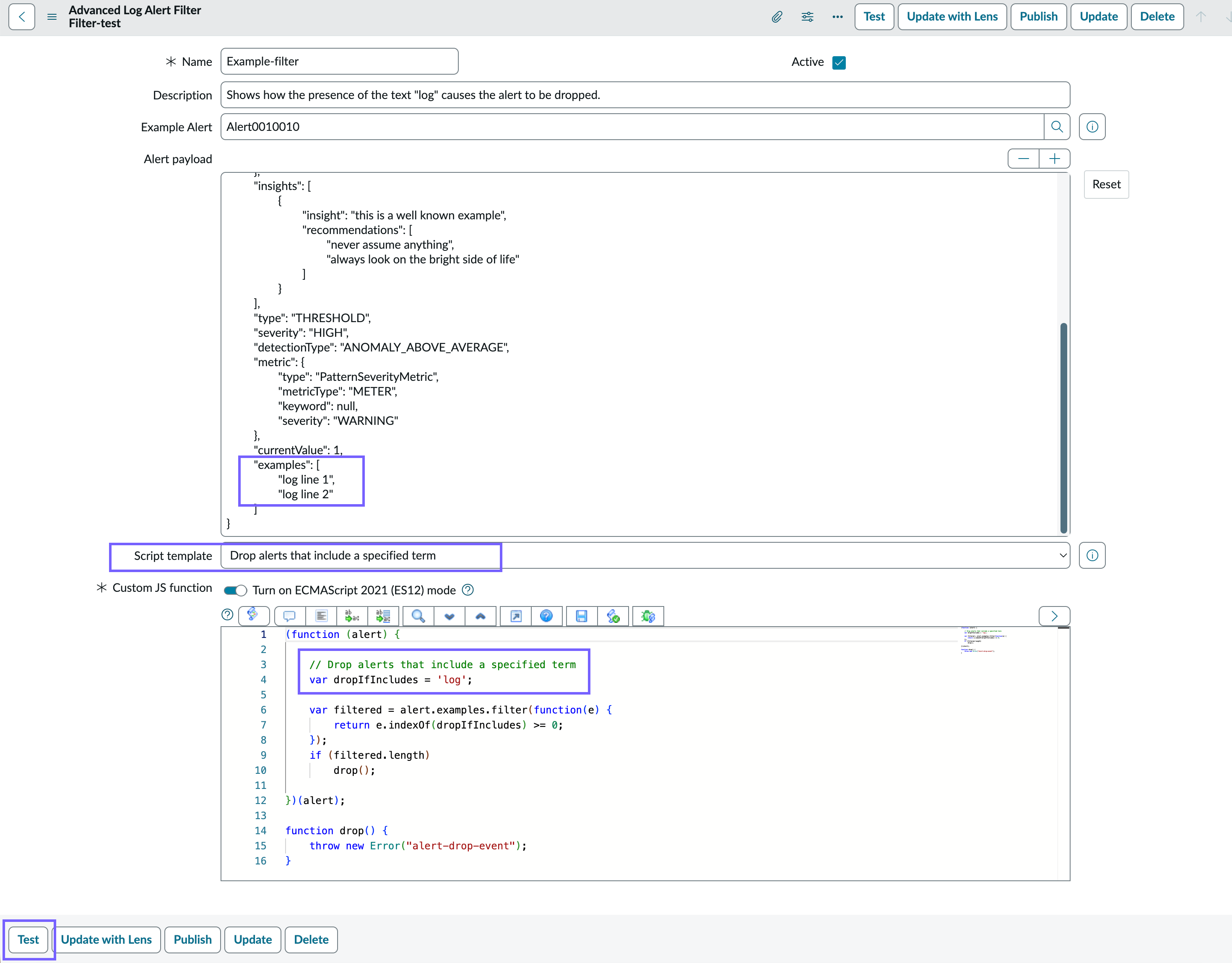
Task: Click the alert payload vertical scrollbar
Action: 1063,428
